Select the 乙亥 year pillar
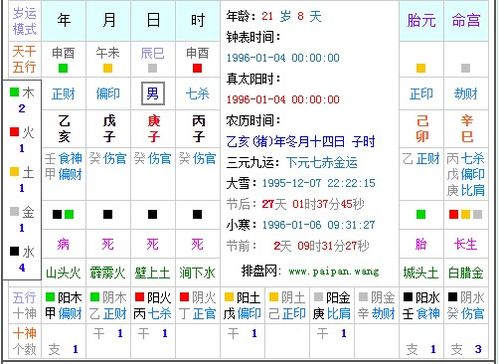 (64, 128)
